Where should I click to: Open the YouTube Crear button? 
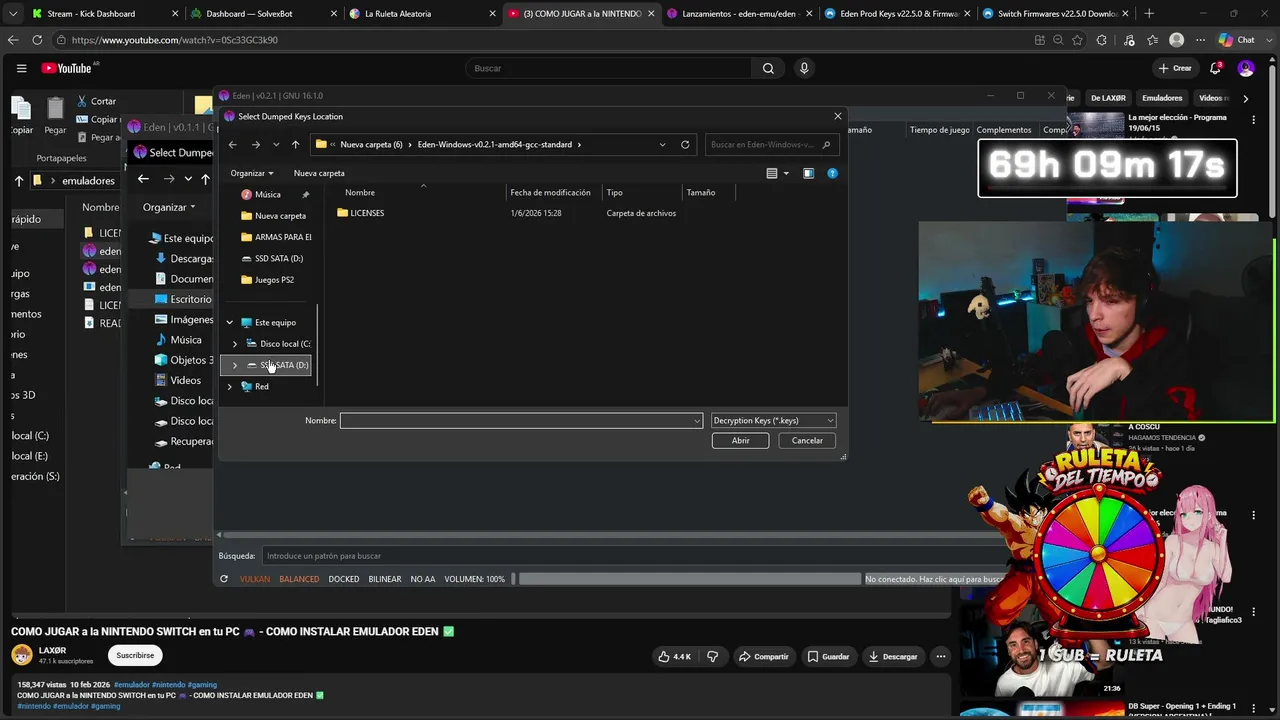1175,68
